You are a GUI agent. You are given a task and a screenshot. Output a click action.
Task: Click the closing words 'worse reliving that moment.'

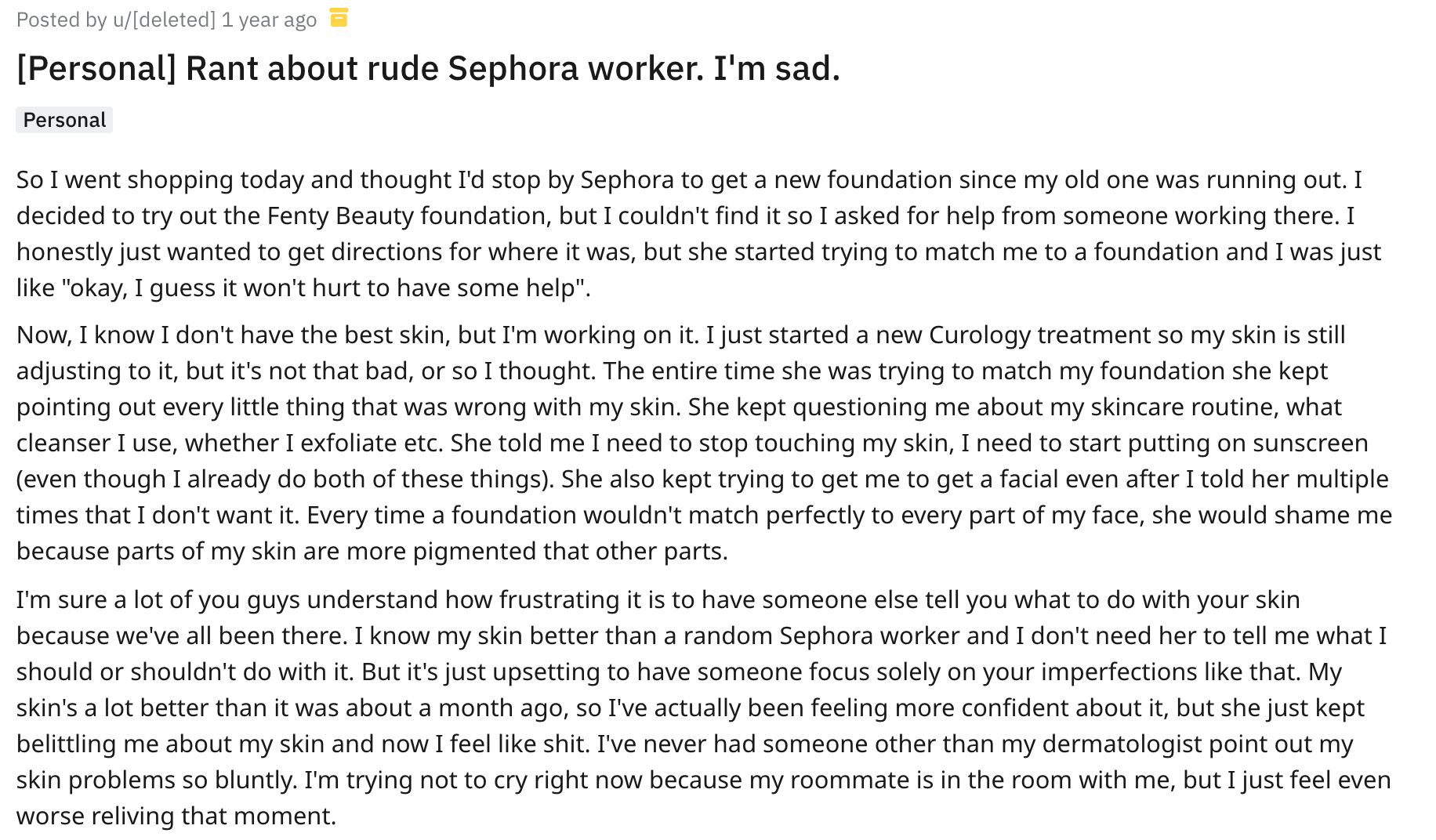[176, 816]
